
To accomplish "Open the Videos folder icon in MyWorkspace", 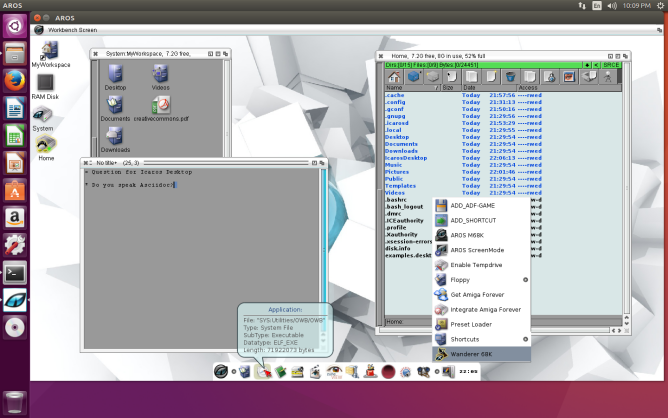I will (x=160, y=74).
